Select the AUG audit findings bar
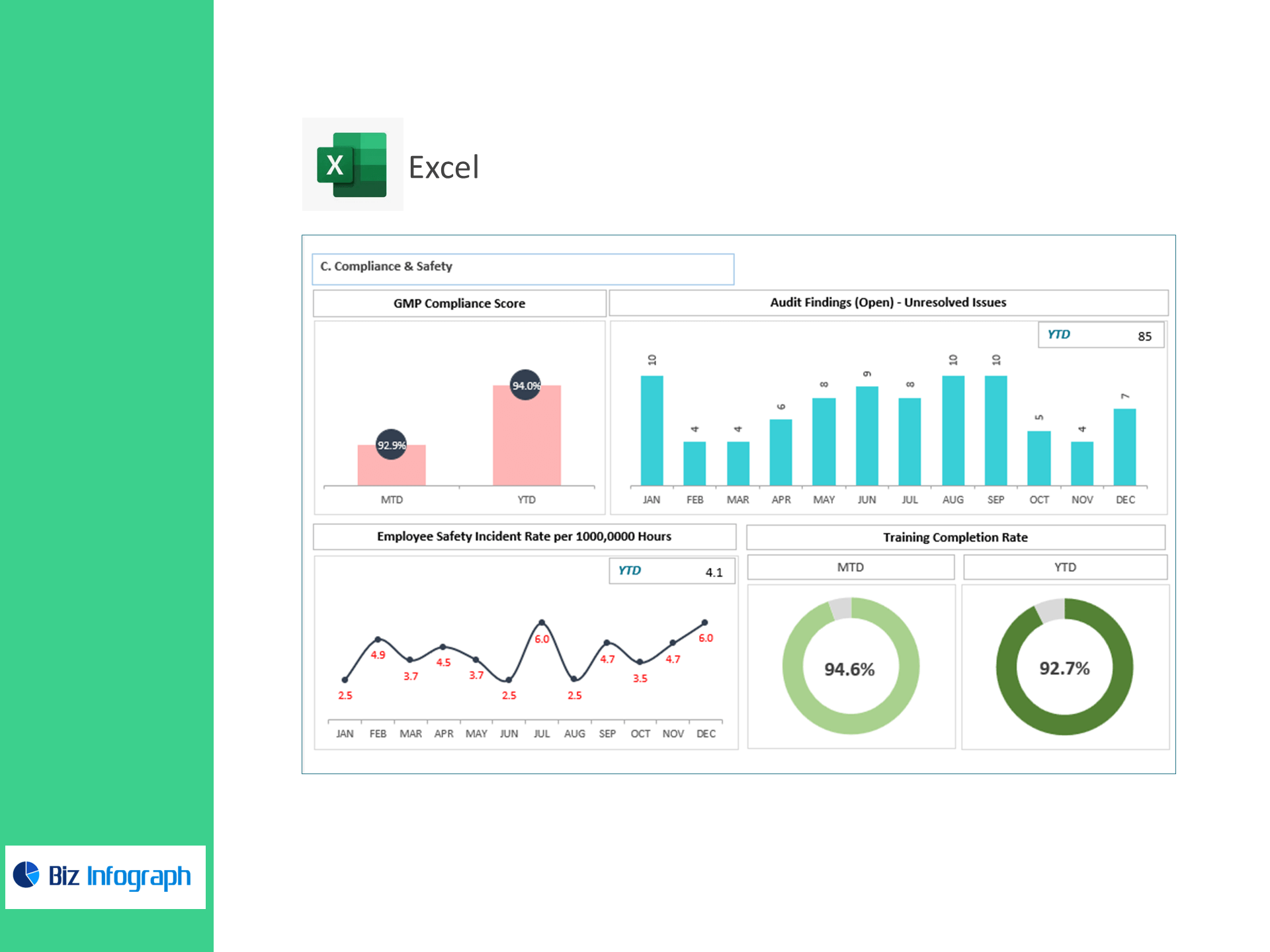The height and width of the screenshot is (952, 1270). [952, 430]
